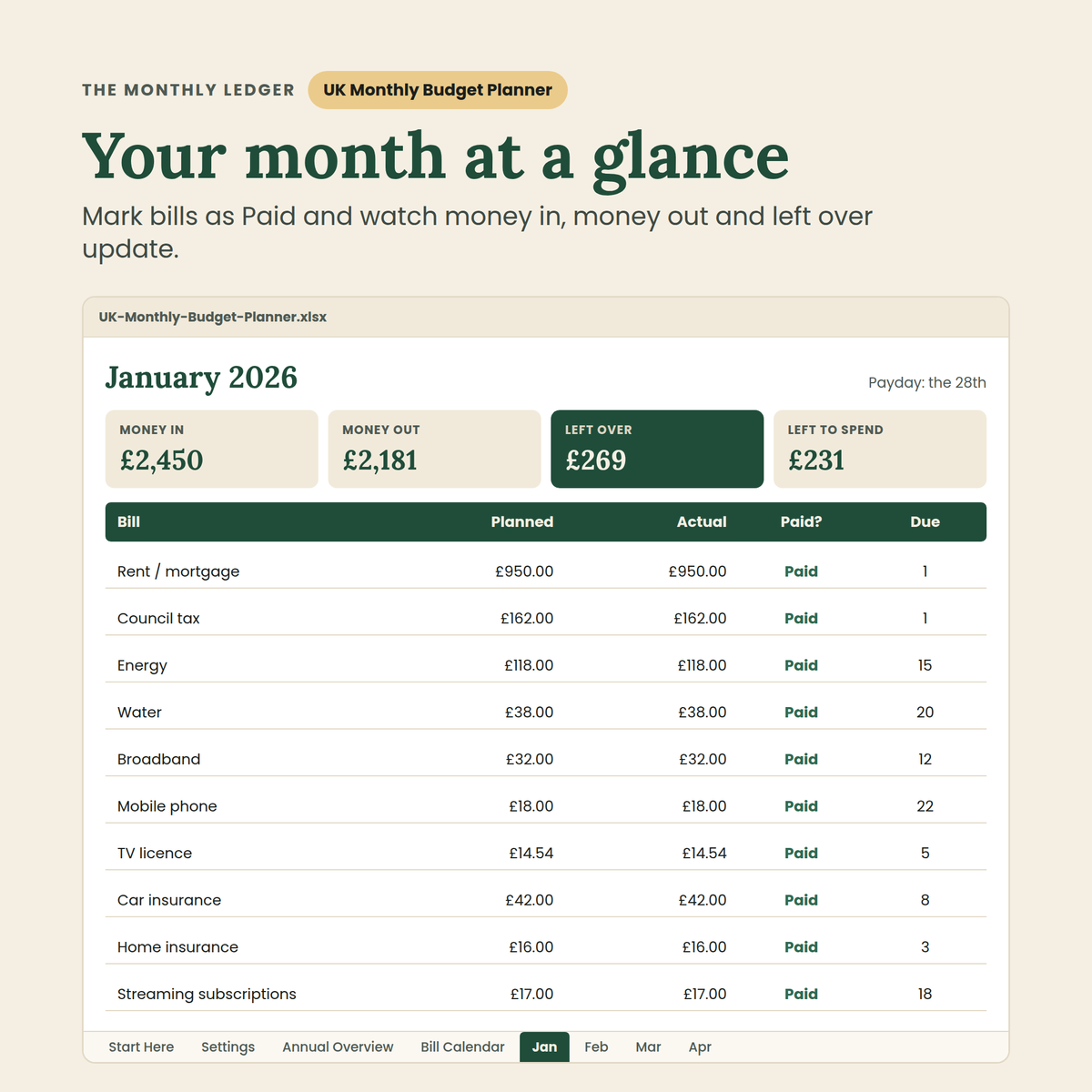Switch to the Settings sheet tab
Image resolution: width=1092 pixels, height=1092 pixels.
227,1046
